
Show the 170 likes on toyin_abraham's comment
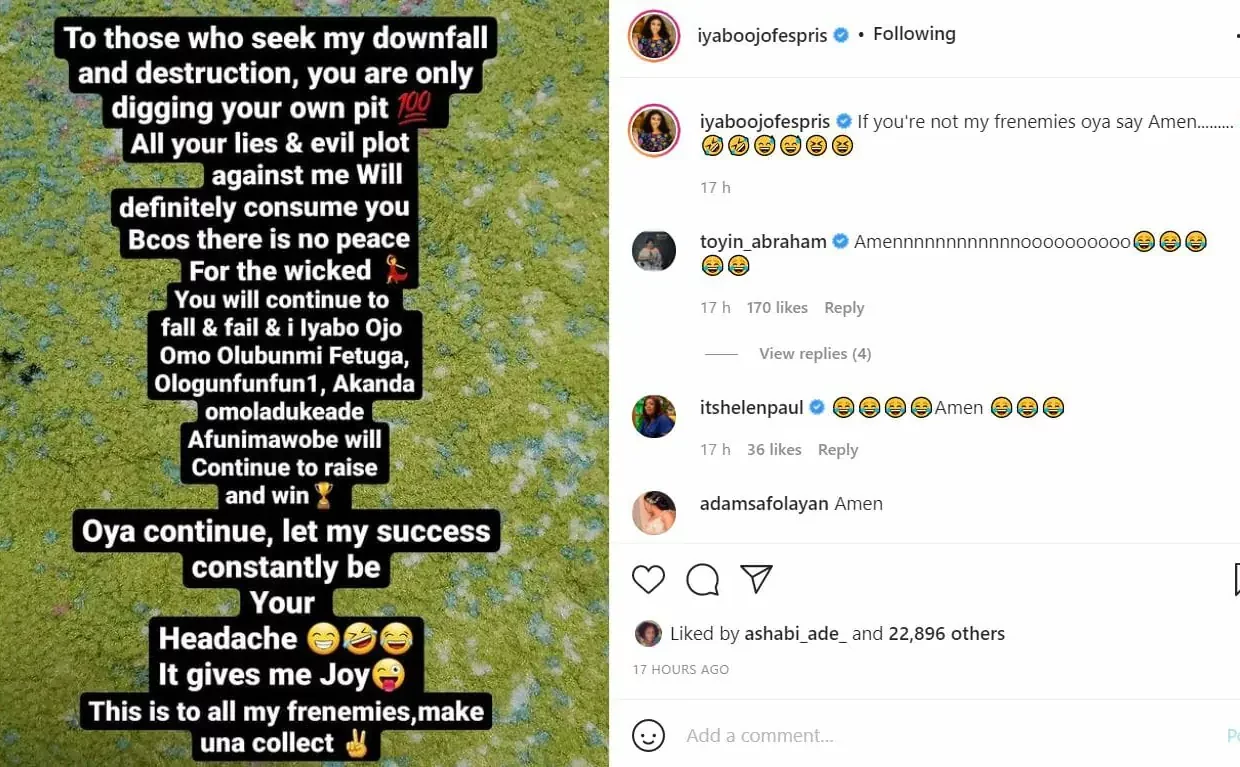pos(777,308)
